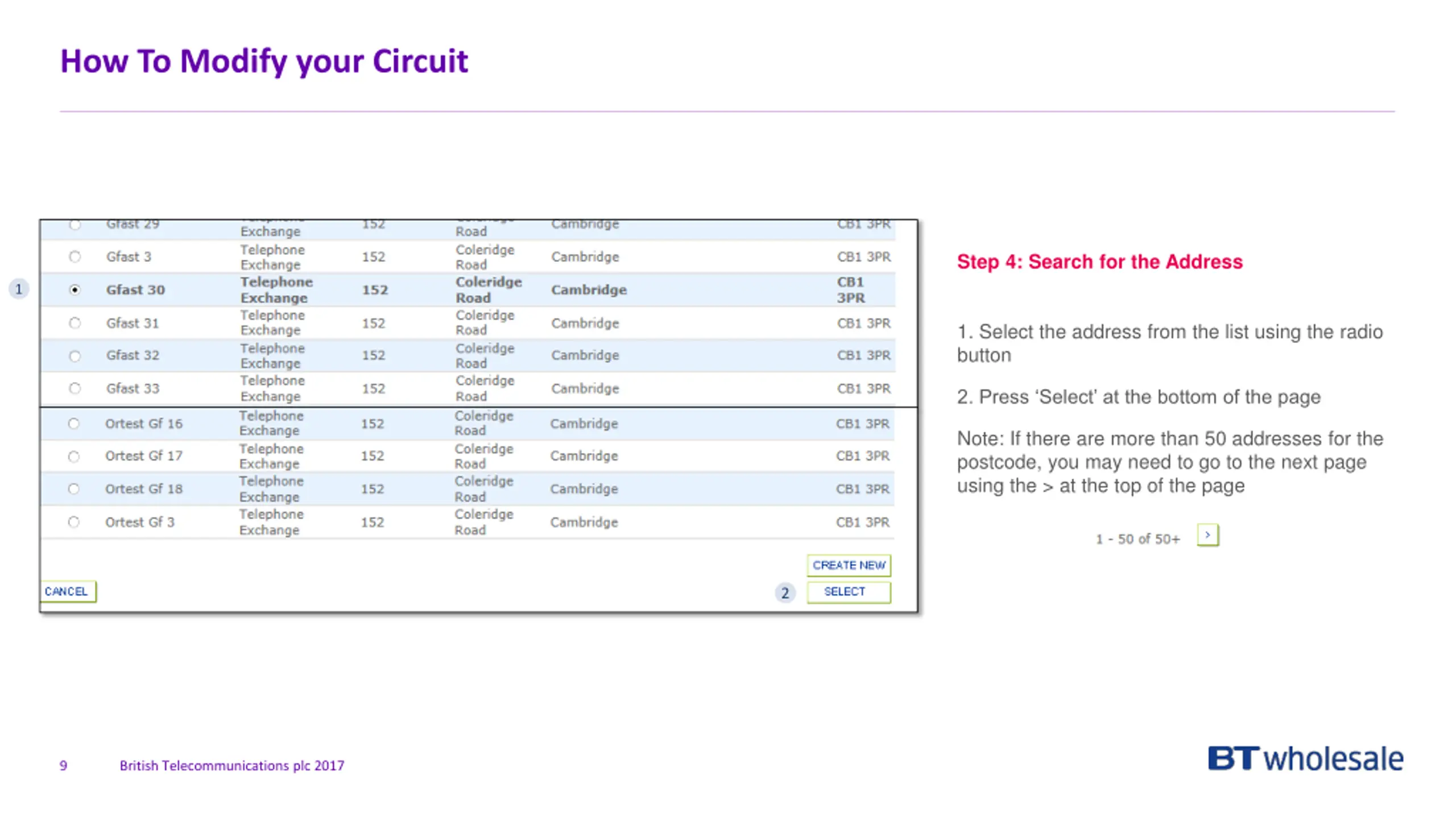This screenshot has height=813, width=1456.
Task: Click the Ortest Gf 18 postcode CB1 3PR
Action: point(862,489)
